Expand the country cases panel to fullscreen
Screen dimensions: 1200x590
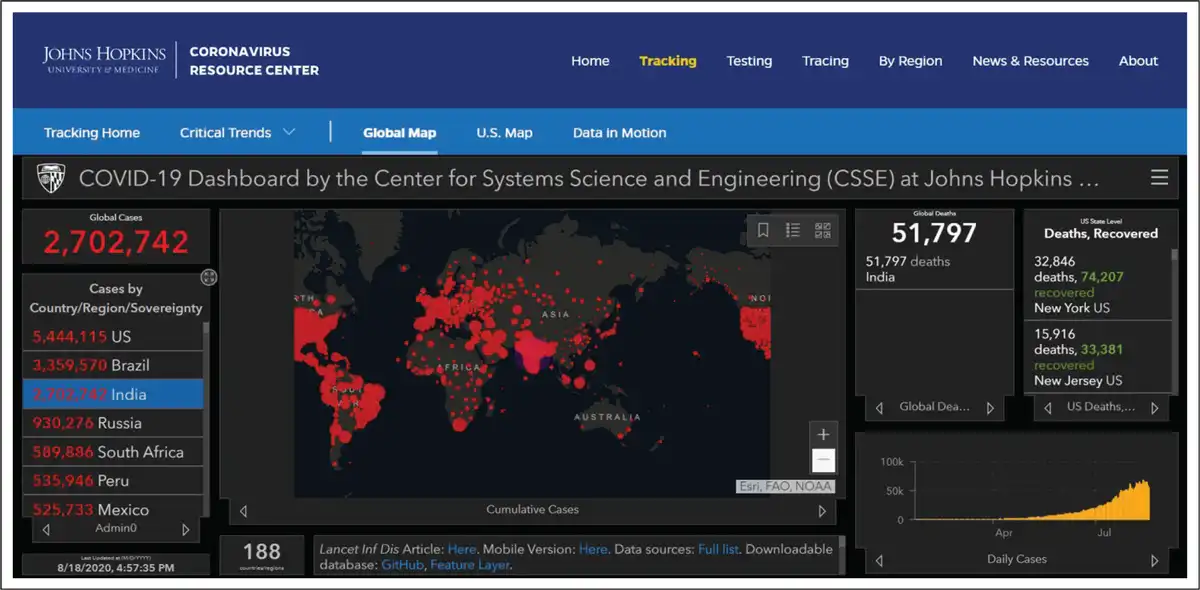coord(209,277)
